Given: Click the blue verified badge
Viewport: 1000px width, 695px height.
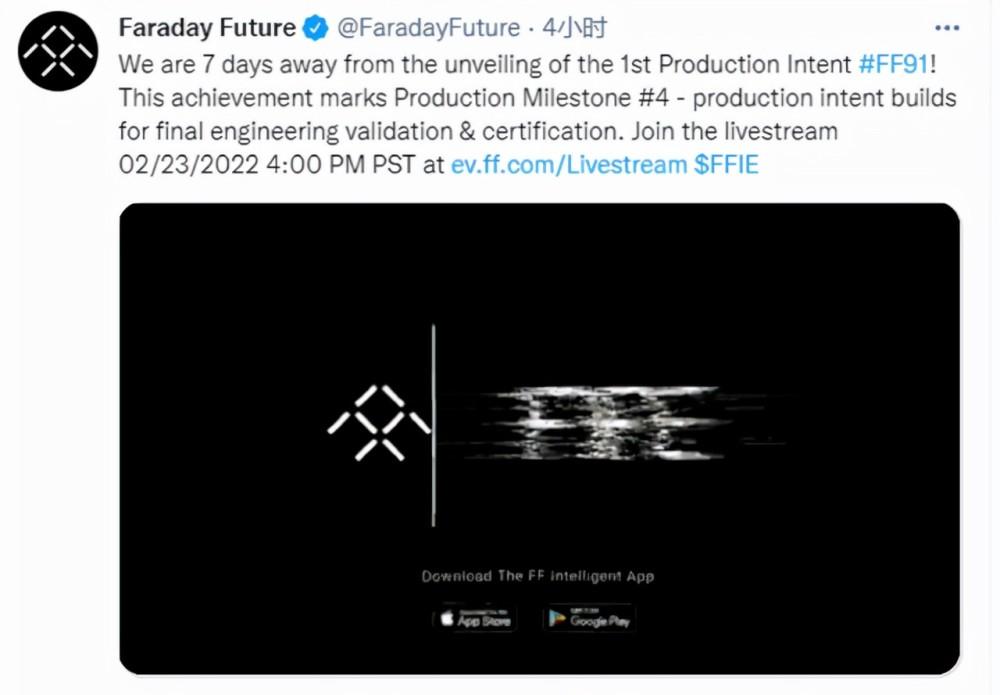Looking at the screenshot, I should click(315, 28).
